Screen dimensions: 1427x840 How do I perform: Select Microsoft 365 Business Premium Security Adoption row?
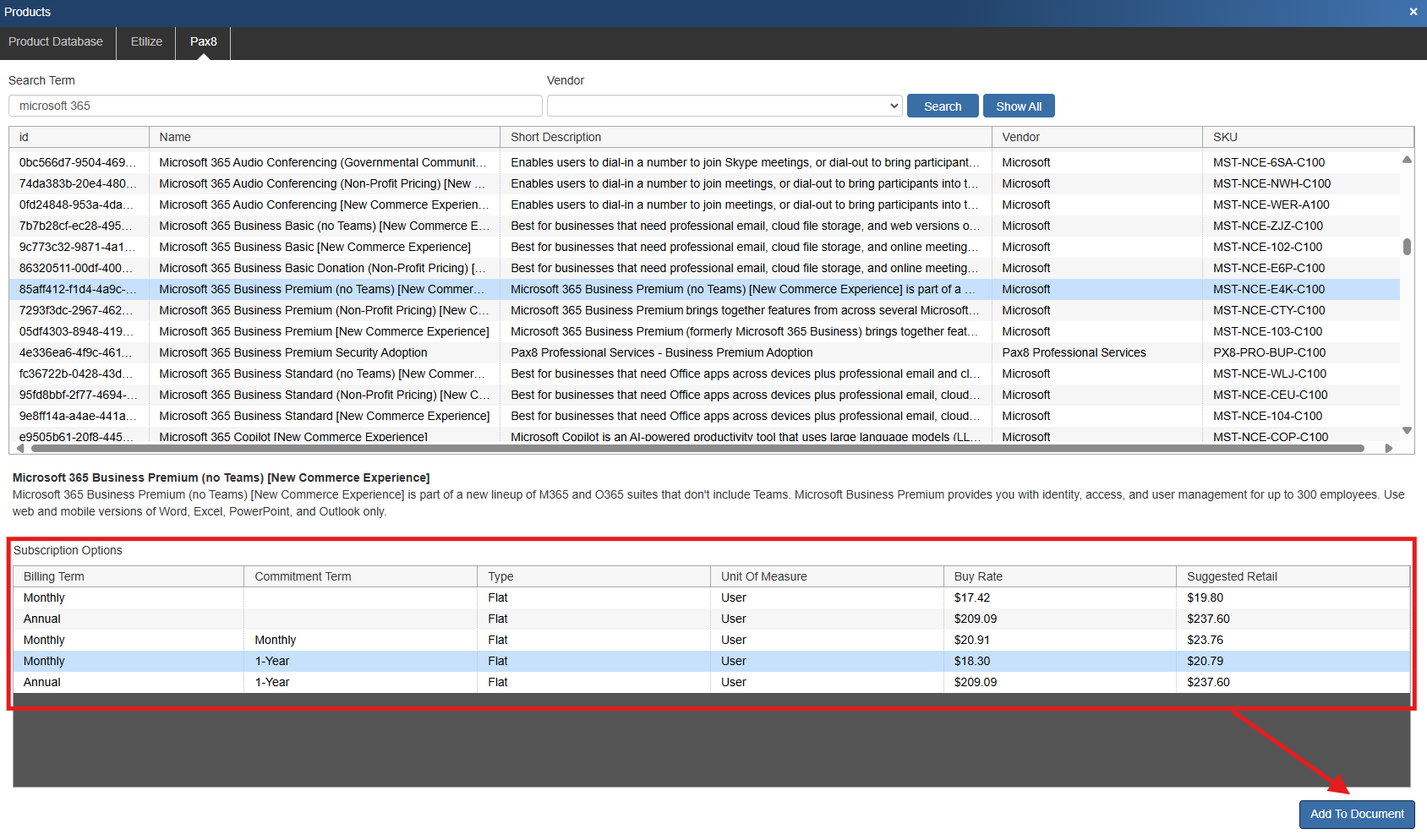(293, 352)
